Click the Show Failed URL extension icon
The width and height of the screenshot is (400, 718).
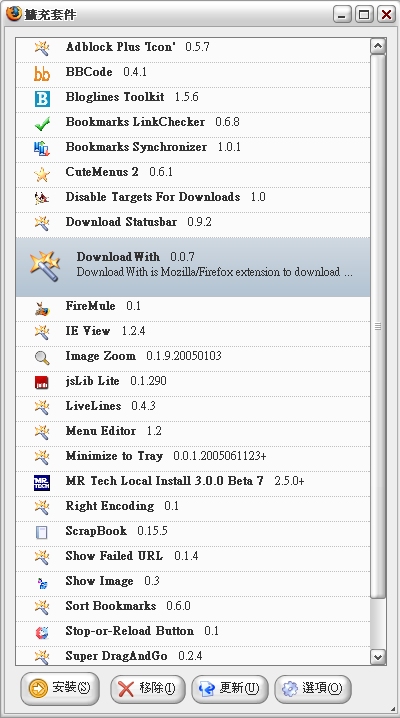[x=42, y=557]
